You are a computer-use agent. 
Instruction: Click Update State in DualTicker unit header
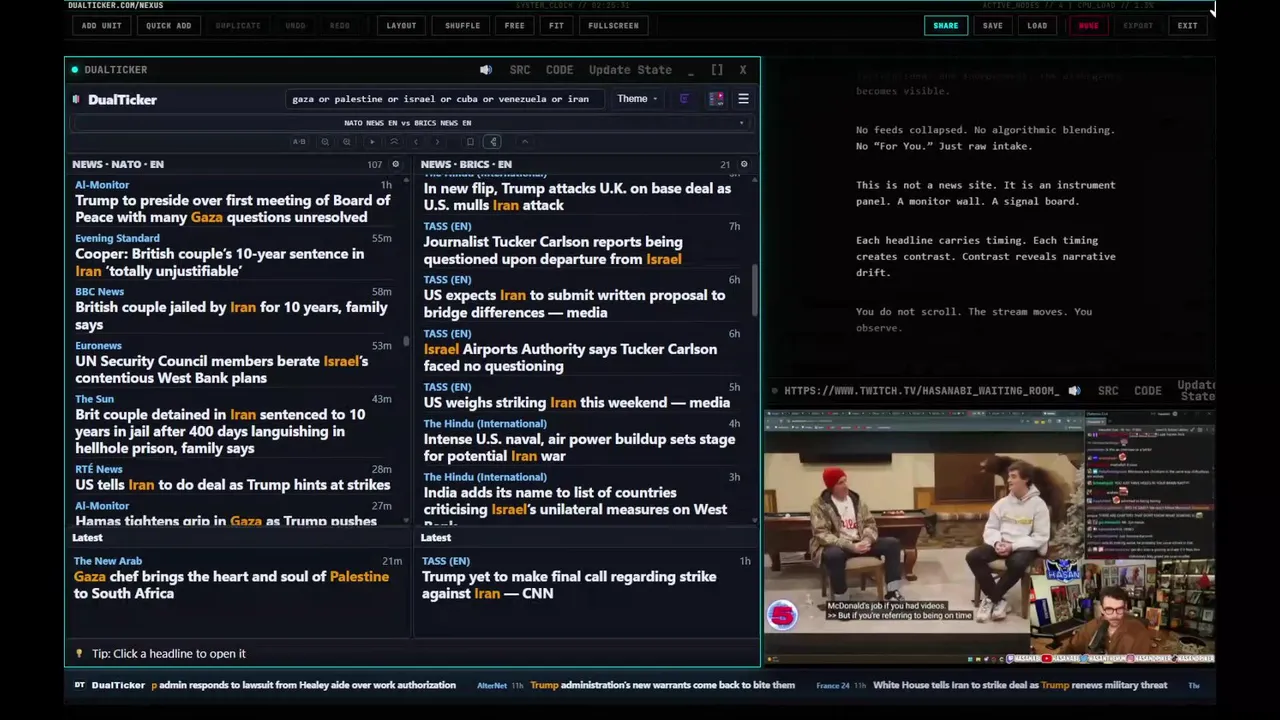click(x=630, y=70)
